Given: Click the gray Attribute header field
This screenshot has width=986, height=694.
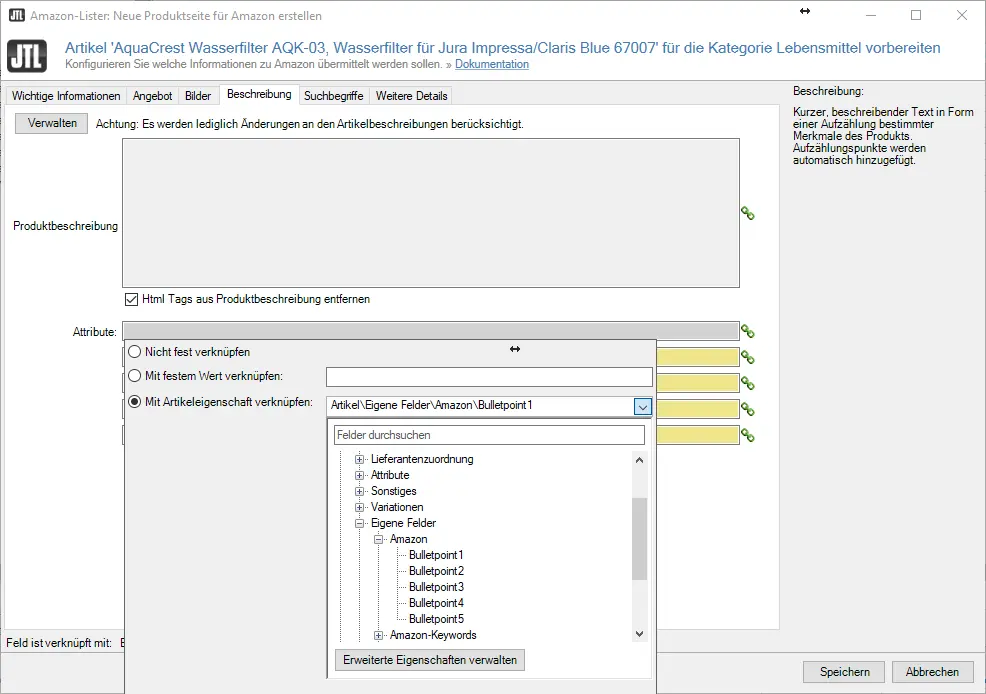Looking at the screenshot, I should [431, 331].
